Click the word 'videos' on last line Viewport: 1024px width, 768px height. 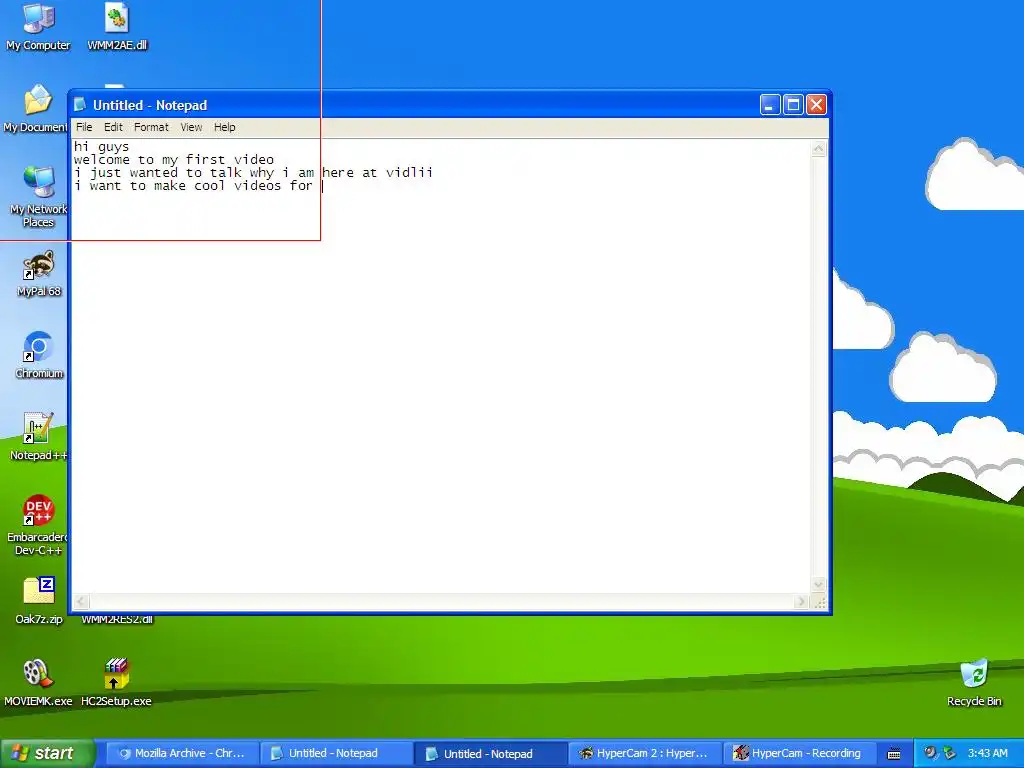(257, 185)
